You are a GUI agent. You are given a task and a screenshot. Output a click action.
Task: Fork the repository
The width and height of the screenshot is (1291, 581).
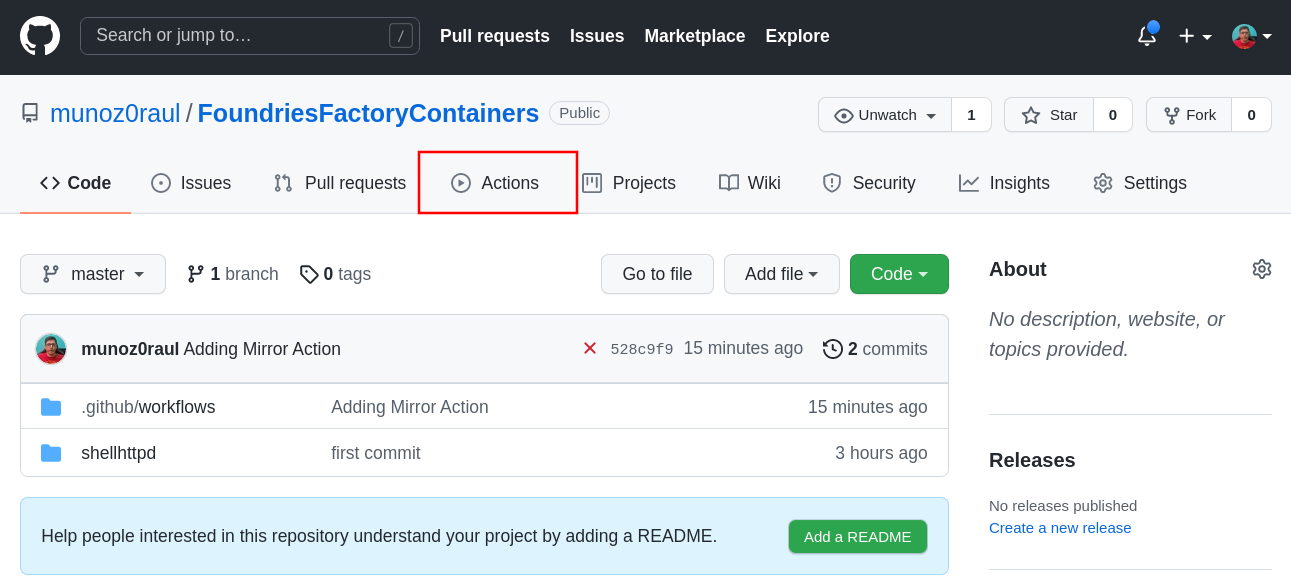[1189, 115]
